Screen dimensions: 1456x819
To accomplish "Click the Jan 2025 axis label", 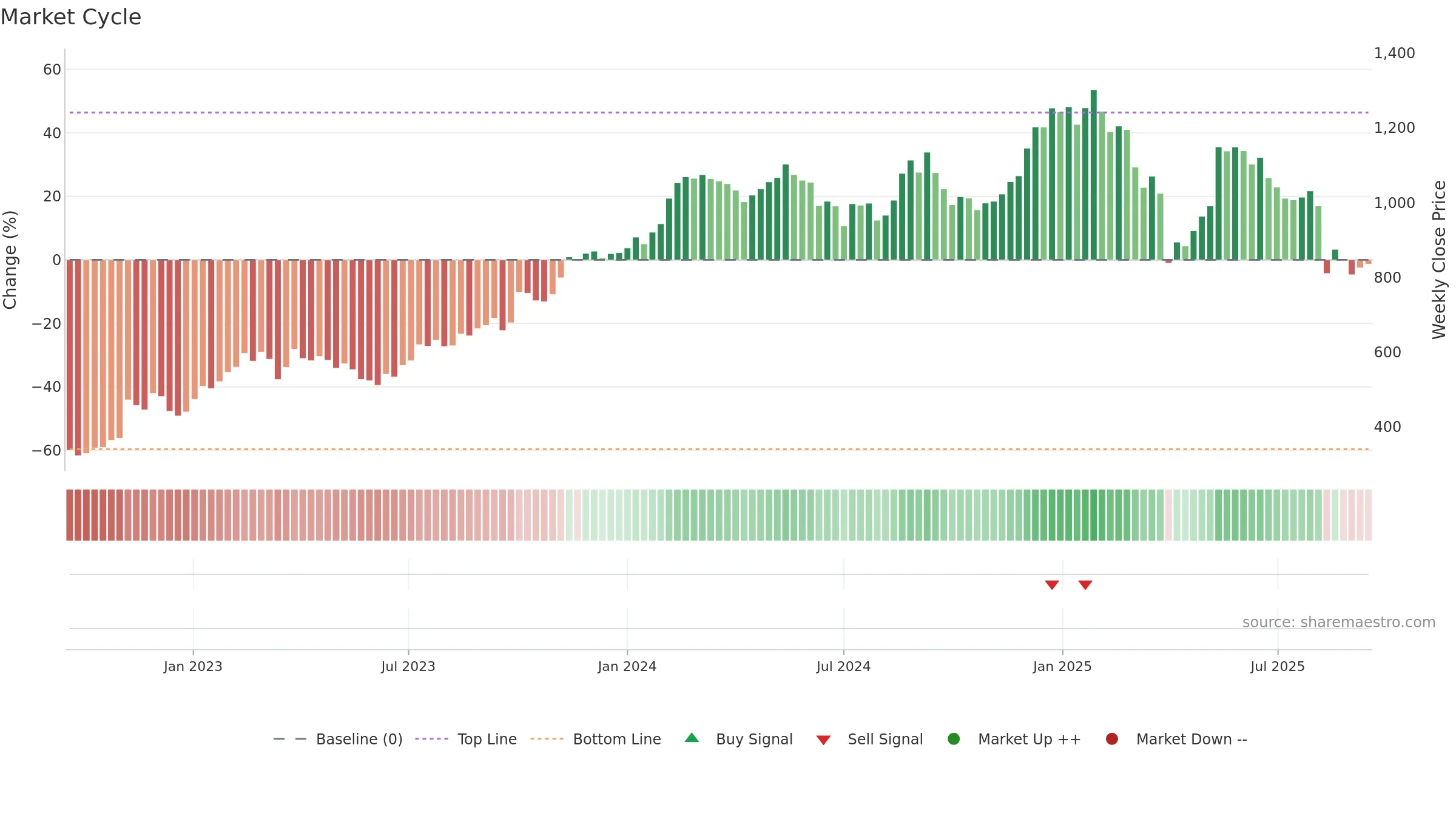I will [1062, 666].
